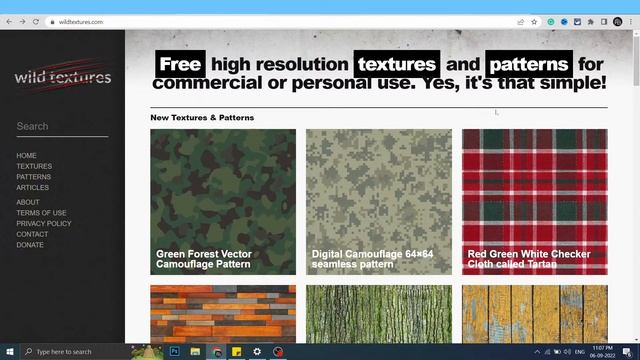Screen dimensions: 640x360
Task: Open Chrome's three-dot menu
Action: [x=631, y=22]
